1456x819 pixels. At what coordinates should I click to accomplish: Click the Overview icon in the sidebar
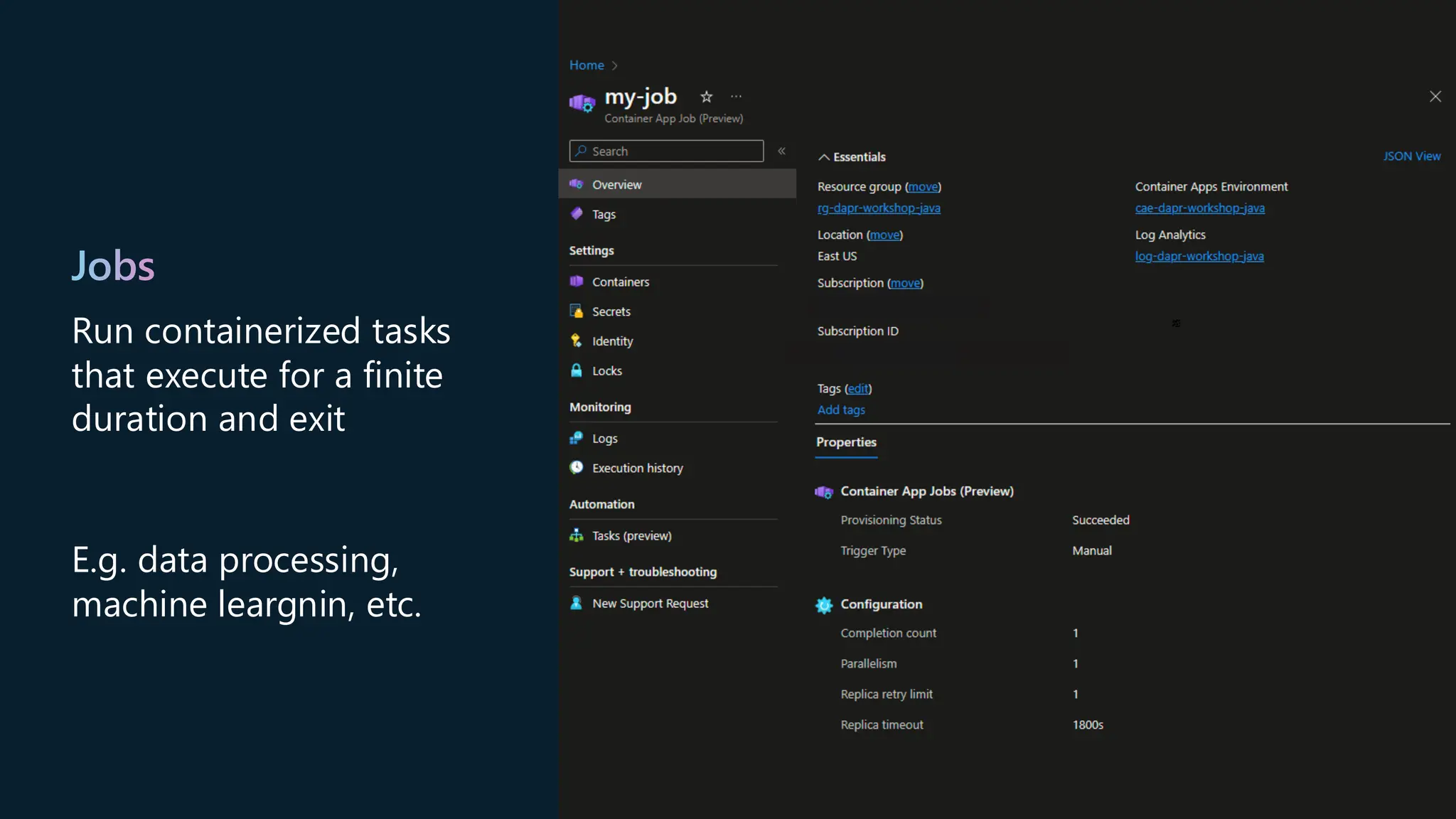point(576,184)
